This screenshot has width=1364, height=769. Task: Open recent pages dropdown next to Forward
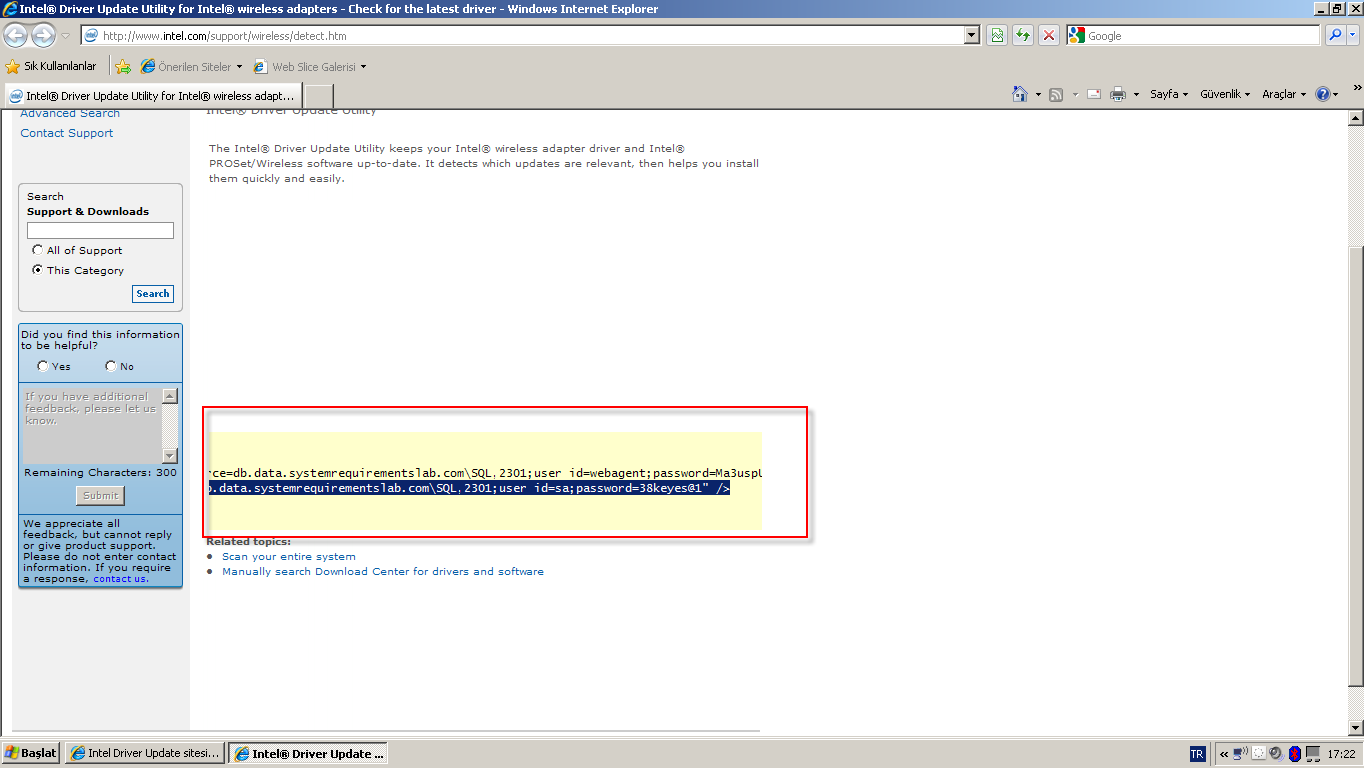(x=66, y=36)
